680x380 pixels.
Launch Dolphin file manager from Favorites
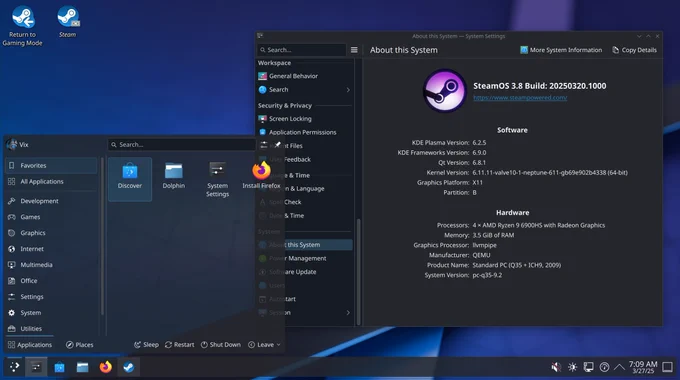[x=173, y=176]
